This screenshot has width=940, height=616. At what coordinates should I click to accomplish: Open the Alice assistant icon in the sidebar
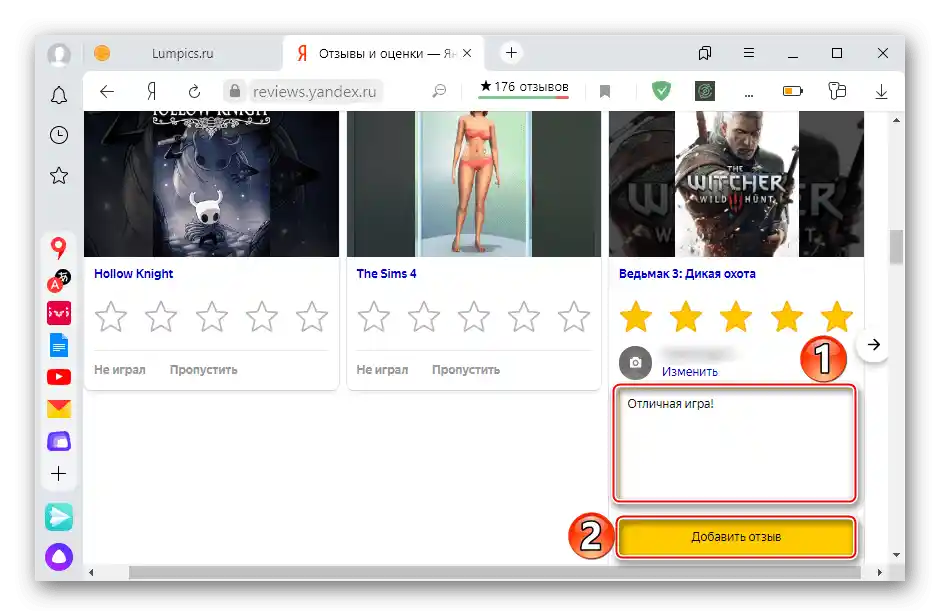(x=58, y=556)
